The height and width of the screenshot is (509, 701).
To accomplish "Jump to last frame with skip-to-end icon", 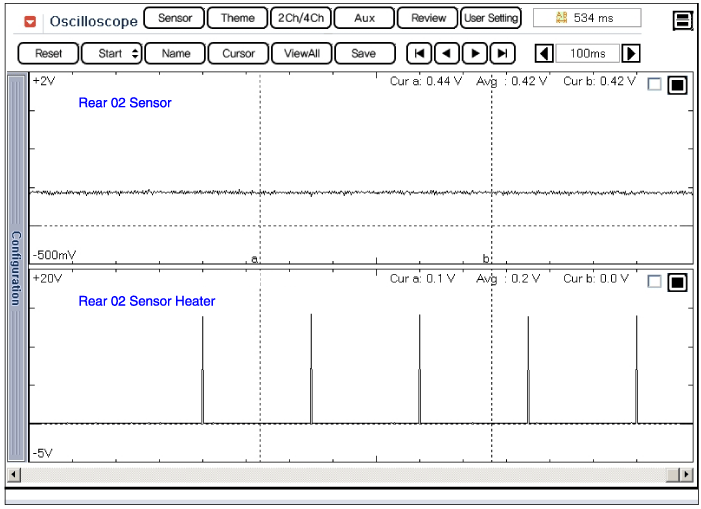I will pos(503,53).
